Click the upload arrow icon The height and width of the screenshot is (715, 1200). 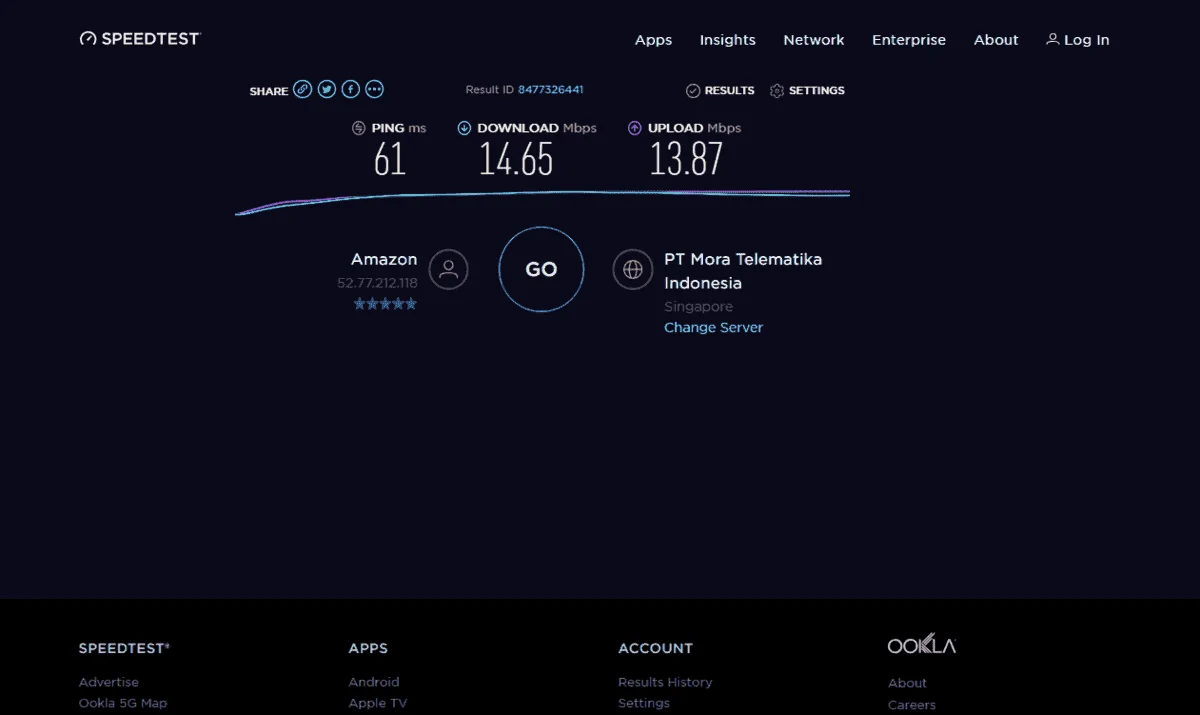coord(634,128)
